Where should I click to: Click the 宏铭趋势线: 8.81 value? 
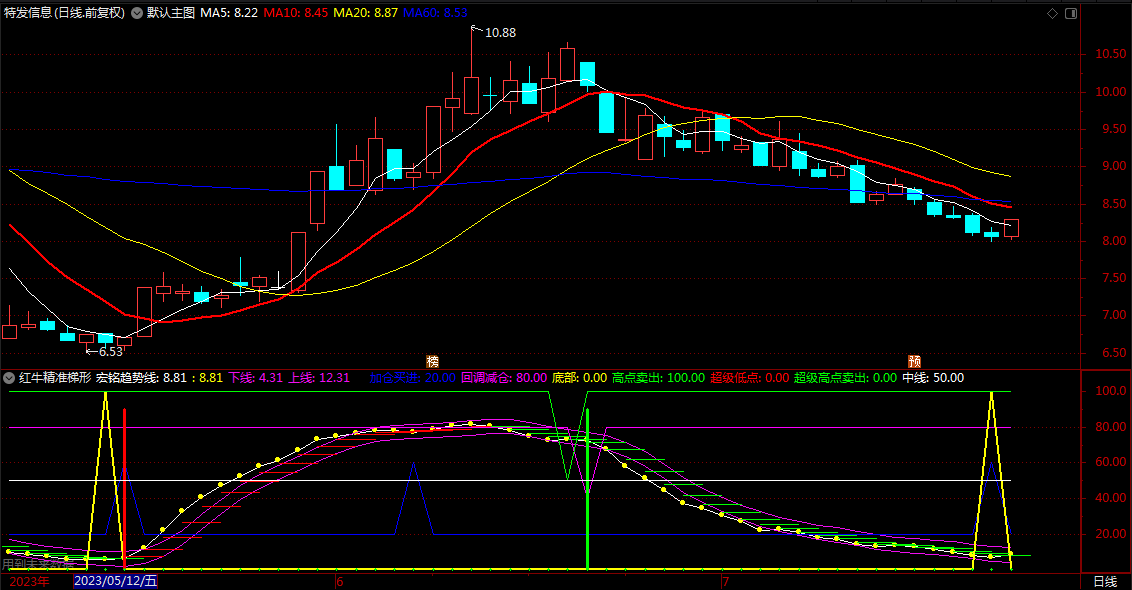pos(142,378)
